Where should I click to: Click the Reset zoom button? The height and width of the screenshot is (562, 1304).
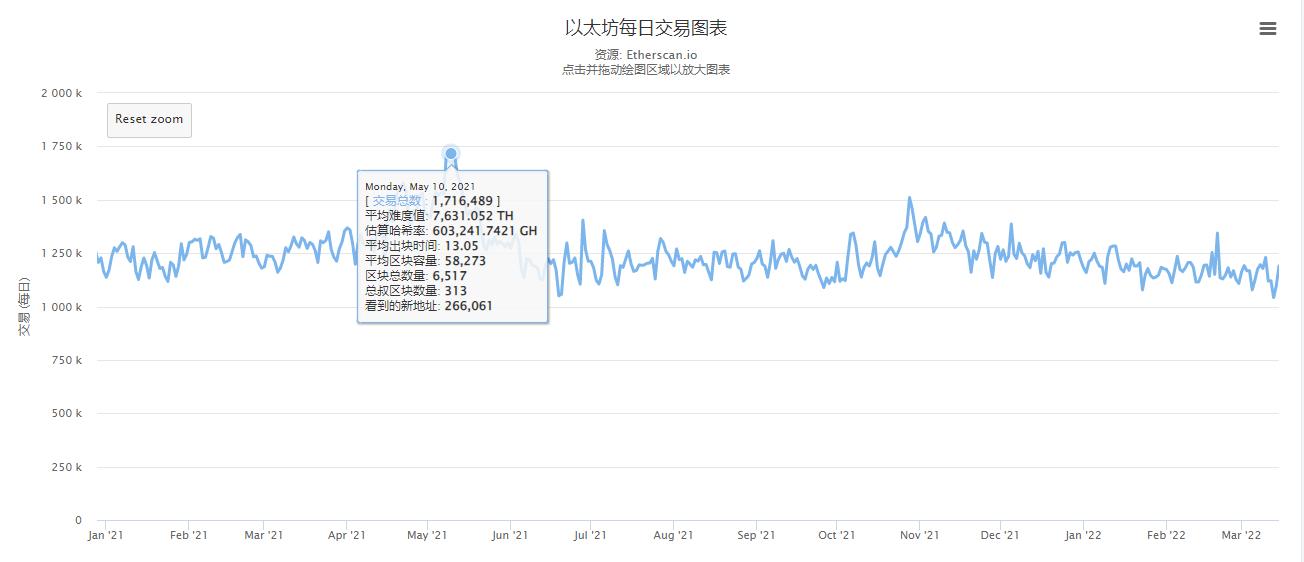tap(149, 120)
